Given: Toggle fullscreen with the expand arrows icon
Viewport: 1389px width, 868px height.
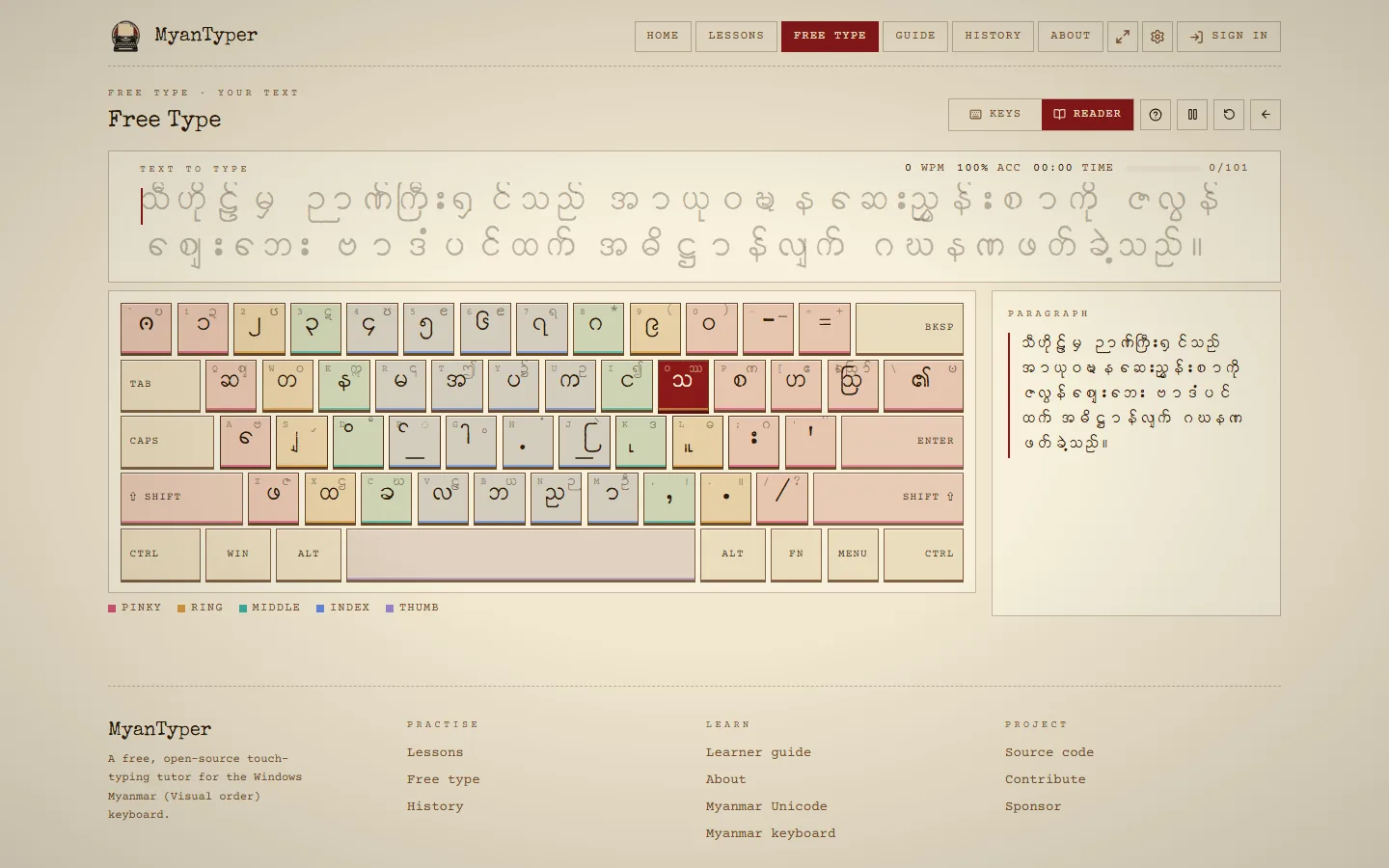Looking at the screenshot, I should [1123, 37].
